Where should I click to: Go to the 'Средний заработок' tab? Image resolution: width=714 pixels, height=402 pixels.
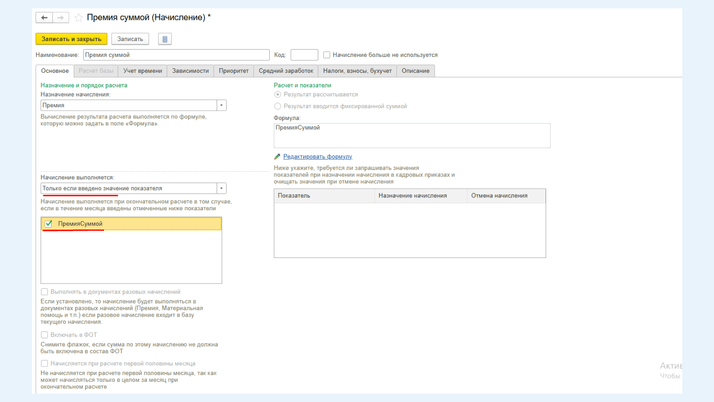coord(286,71)
